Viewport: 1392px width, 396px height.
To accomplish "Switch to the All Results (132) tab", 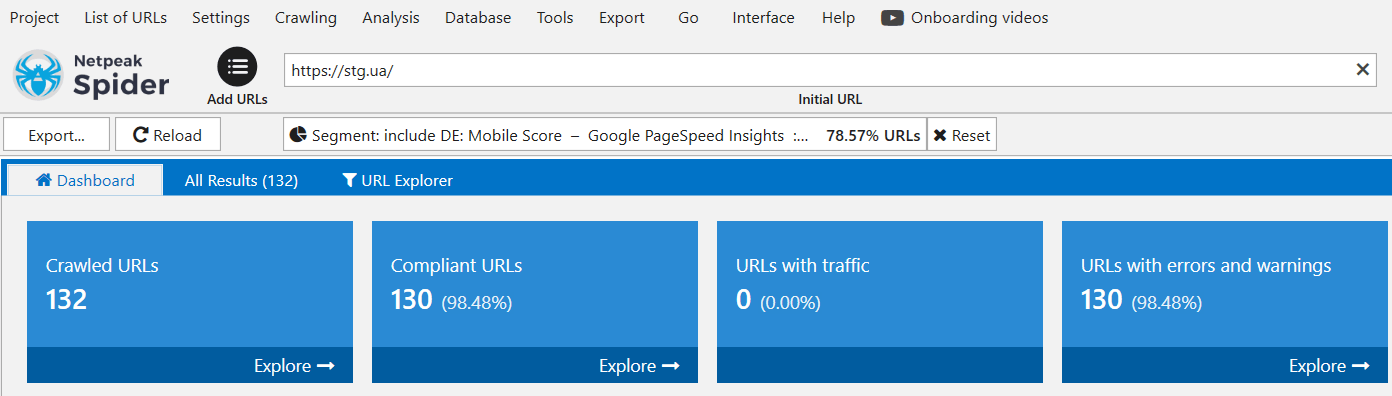I will (241, 181).
